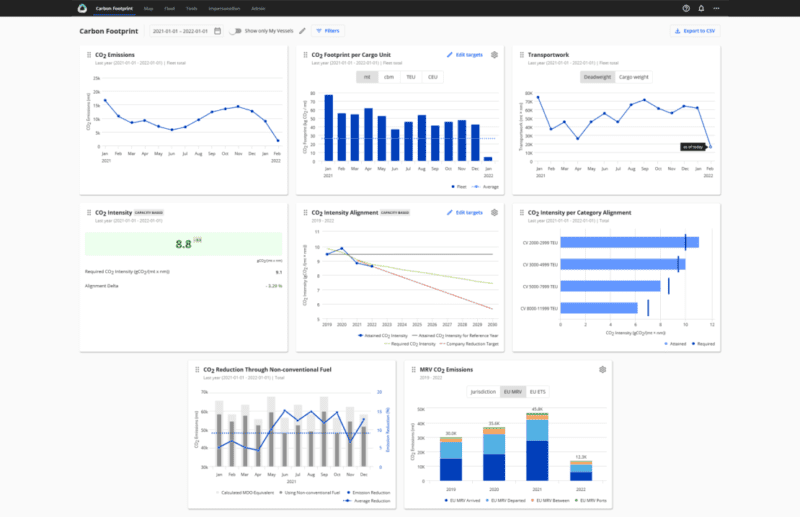Open the date range picker field
Image resolution: width=800 pixels, height=517 pixels.
coord(182,31)
